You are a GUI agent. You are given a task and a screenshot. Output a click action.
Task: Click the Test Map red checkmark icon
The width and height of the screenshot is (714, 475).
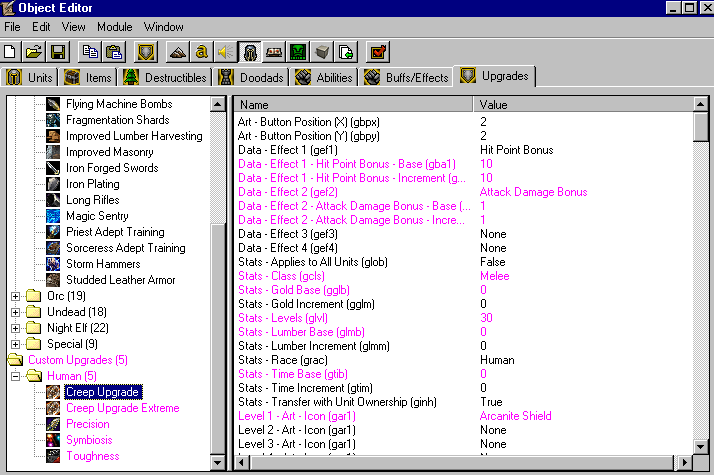pos(378,52)
